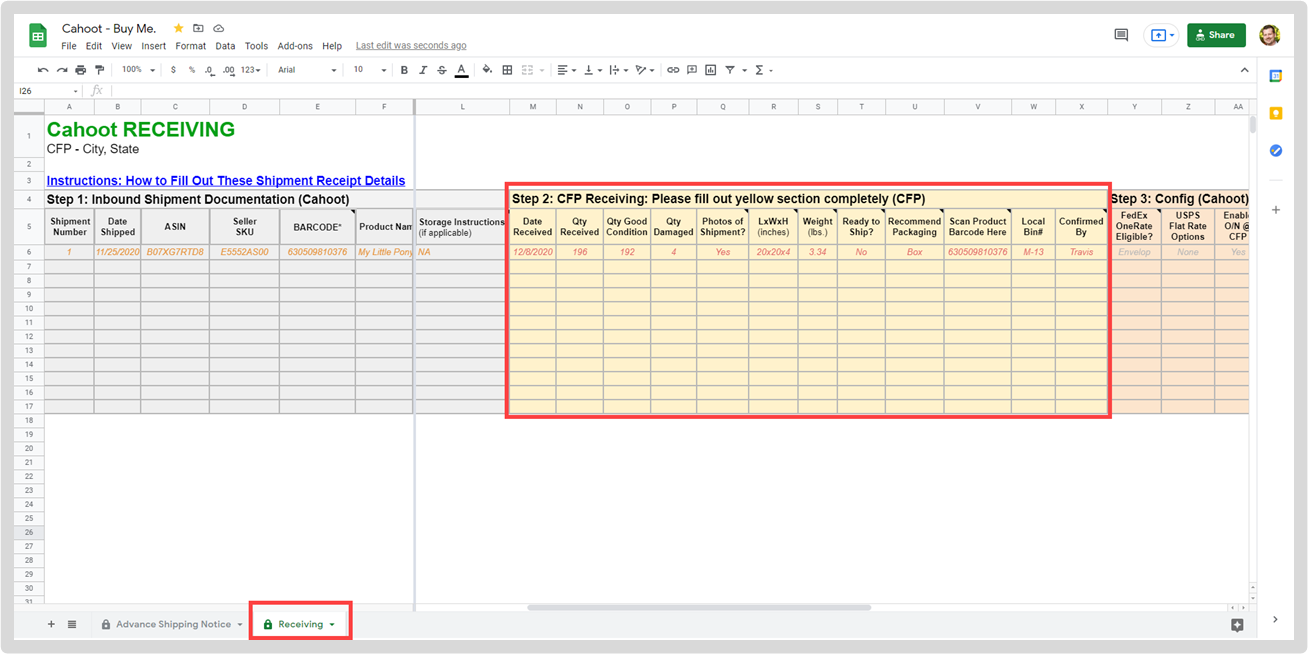Screen dimensions: 1308x654
Task: Open Calendar in the side panel
Action: [1276, 76]
